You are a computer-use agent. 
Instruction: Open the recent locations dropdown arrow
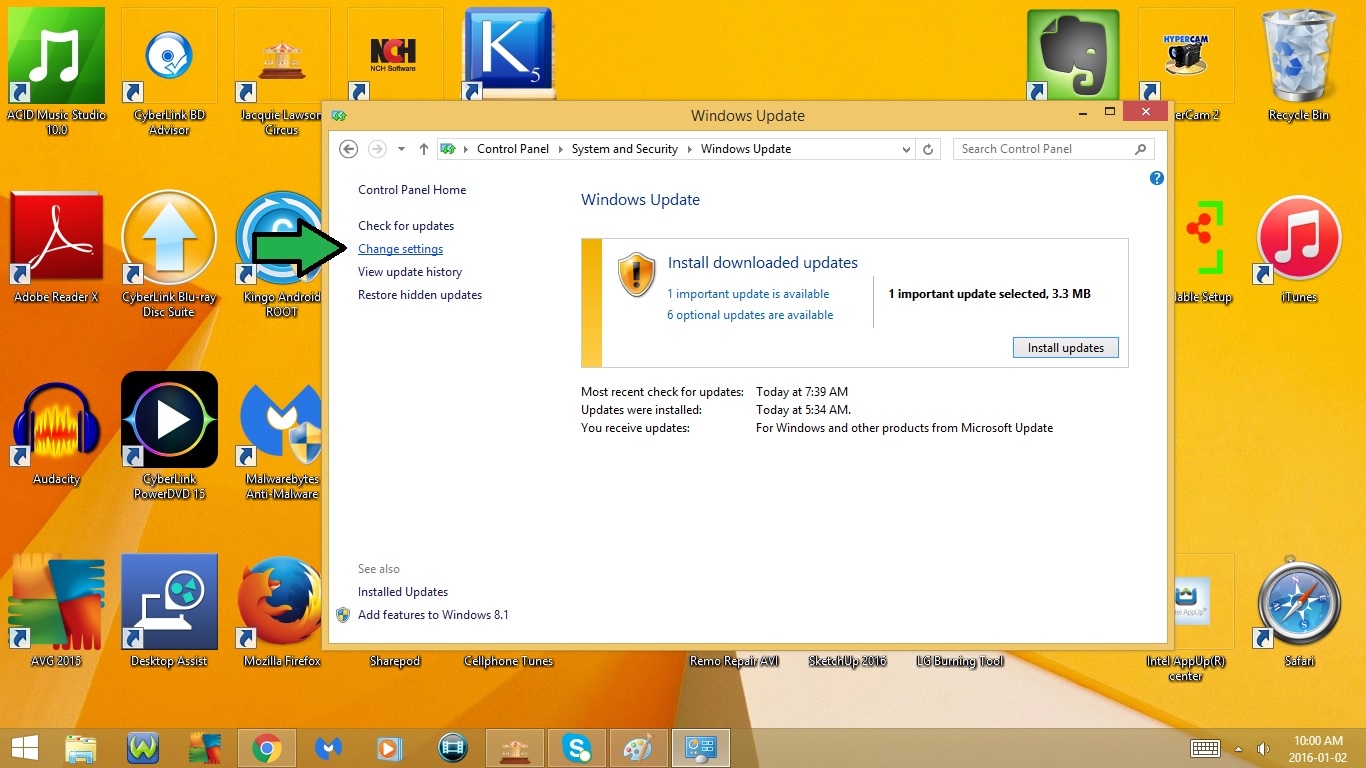(x=401, y=149)
